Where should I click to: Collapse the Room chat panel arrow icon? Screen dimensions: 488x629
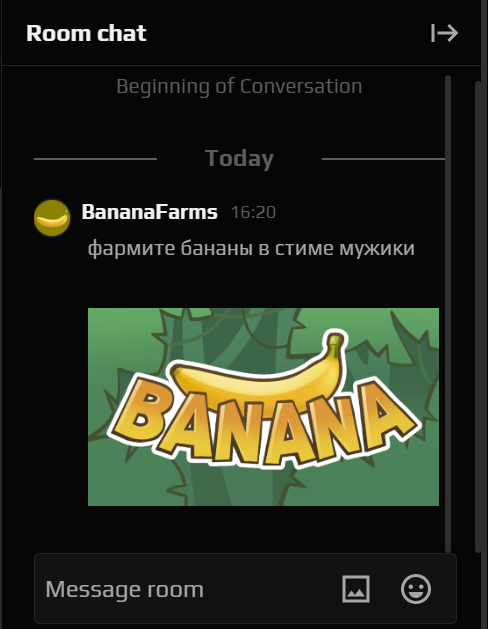tap(444, 33)
